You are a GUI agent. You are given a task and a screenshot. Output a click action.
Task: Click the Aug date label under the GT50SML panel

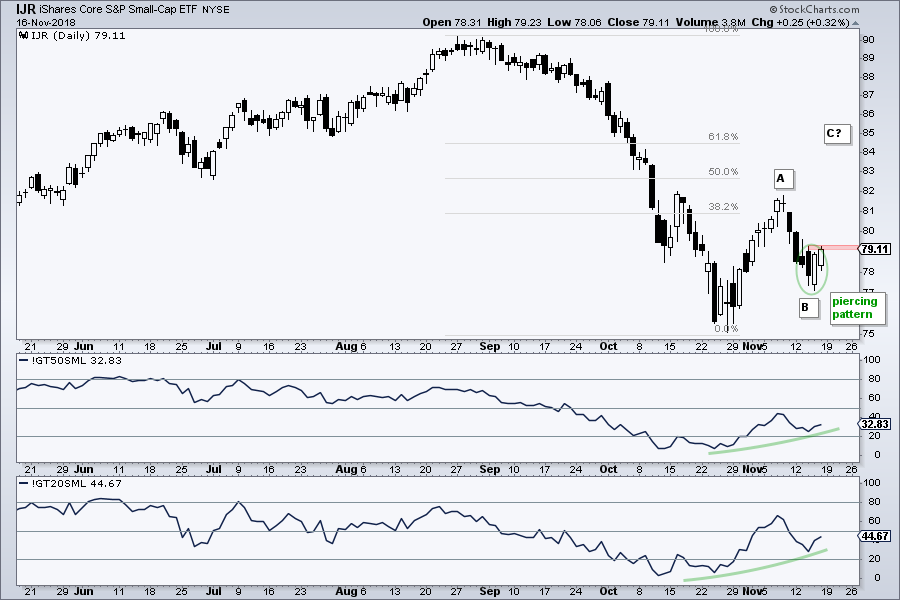click(x=347, y=469)
